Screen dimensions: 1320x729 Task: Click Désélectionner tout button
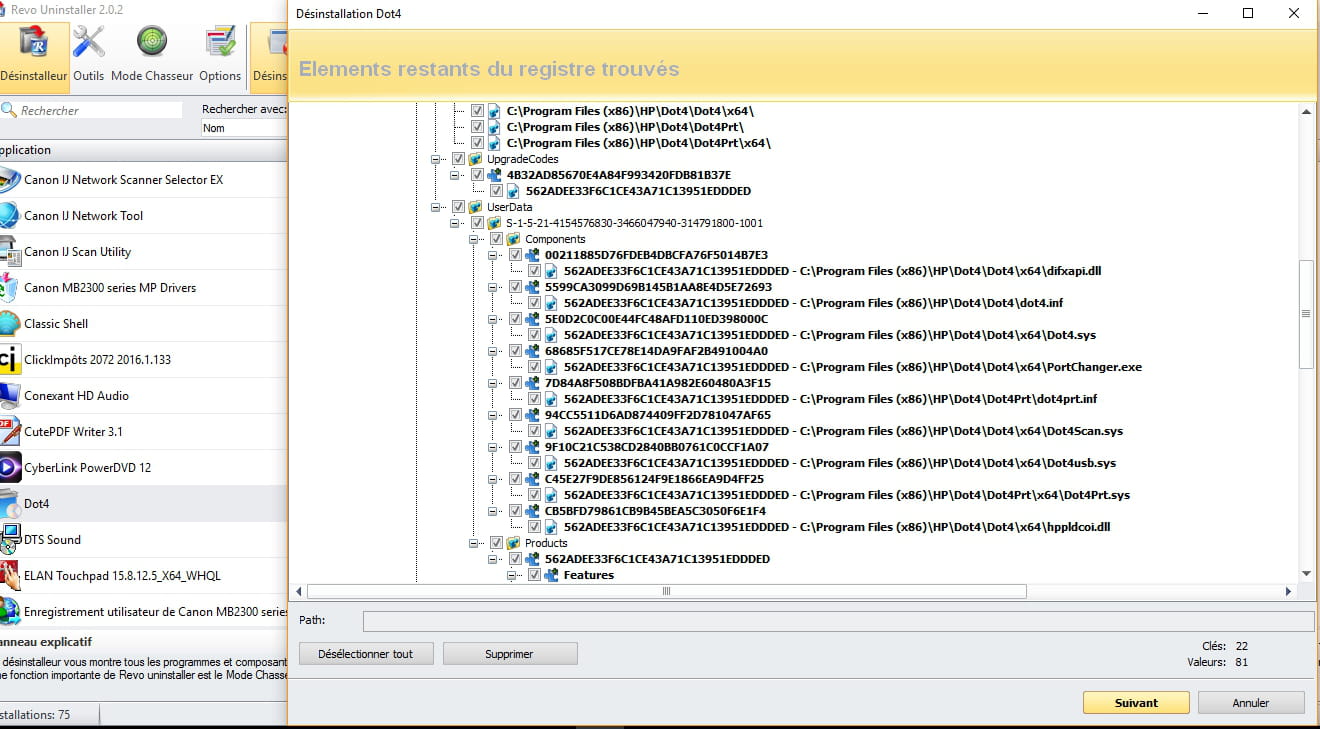pyautogui.click(x=366, y=654)
